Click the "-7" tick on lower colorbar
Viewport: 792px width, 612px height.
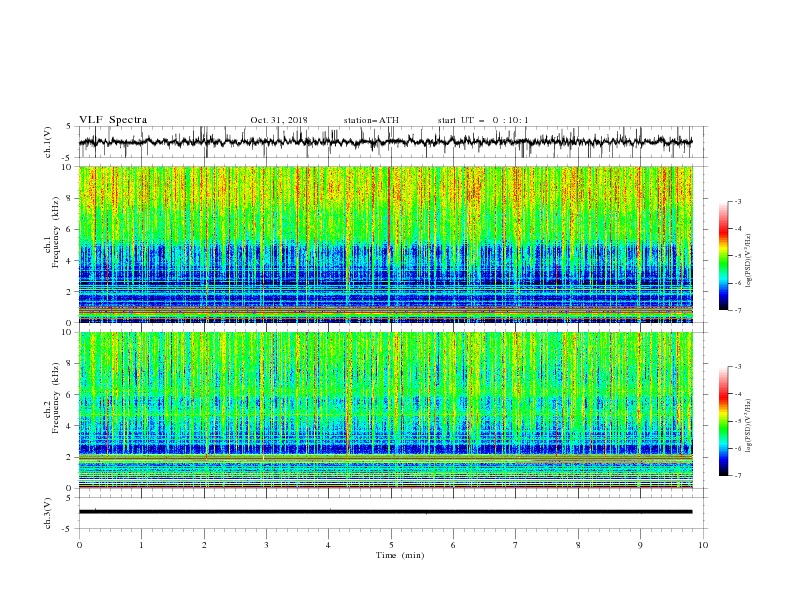(x=738, y=475)
